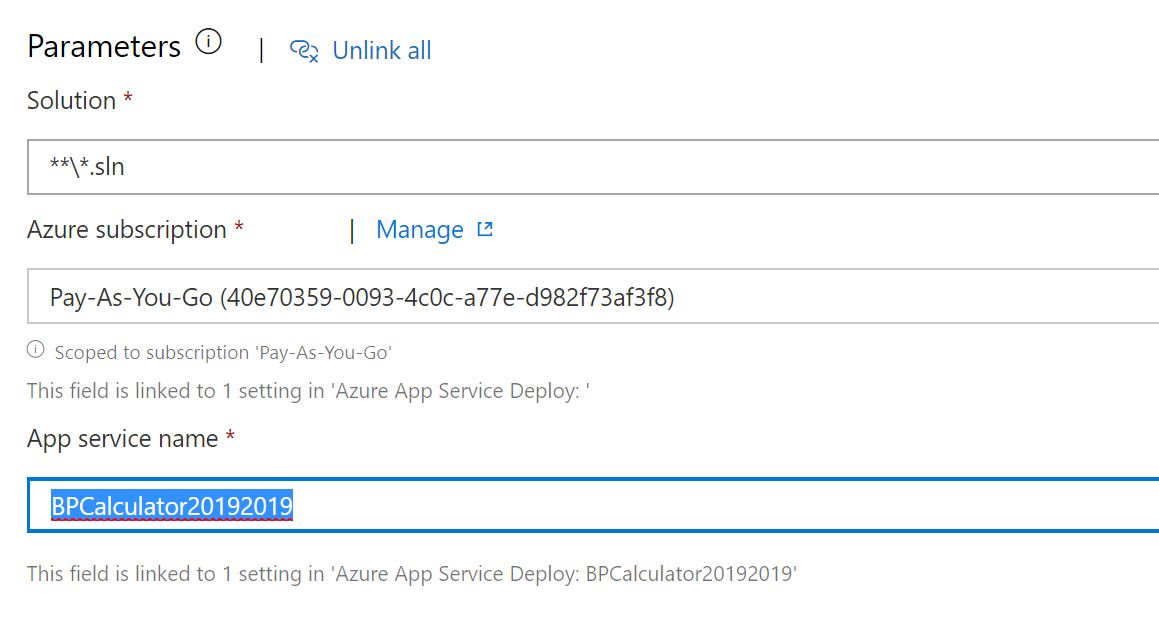Click note linked to 'Azure App Service Deploy: '

[x=308, y=391]
